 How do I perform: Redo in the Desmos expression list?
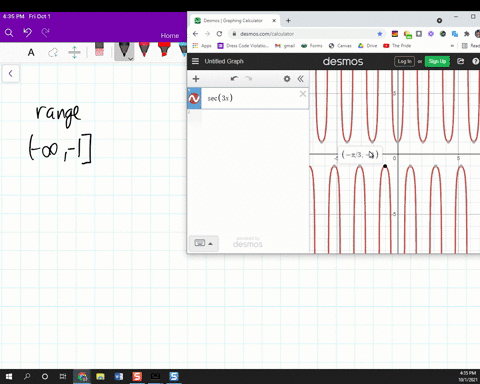(x=248, y=79)
